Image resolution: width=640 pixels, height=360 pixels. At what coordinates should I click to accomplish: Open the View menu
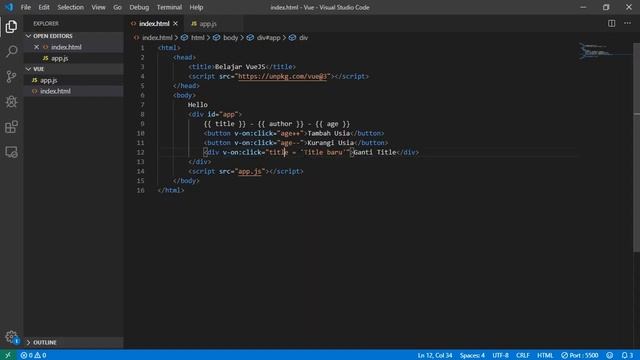pyautogui.click(x=98, y=7)
